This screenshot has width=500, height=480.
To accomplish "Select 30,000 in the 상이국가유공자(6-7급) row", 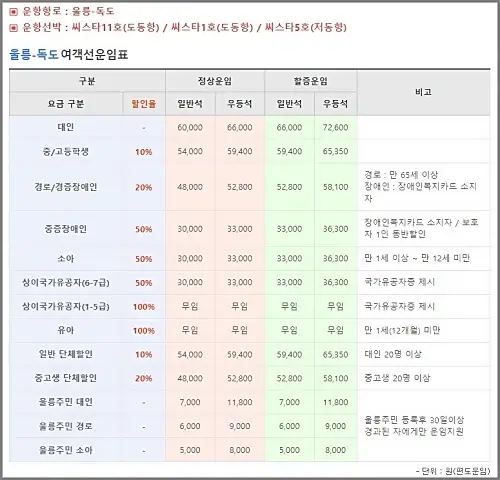I will [190, 282].
